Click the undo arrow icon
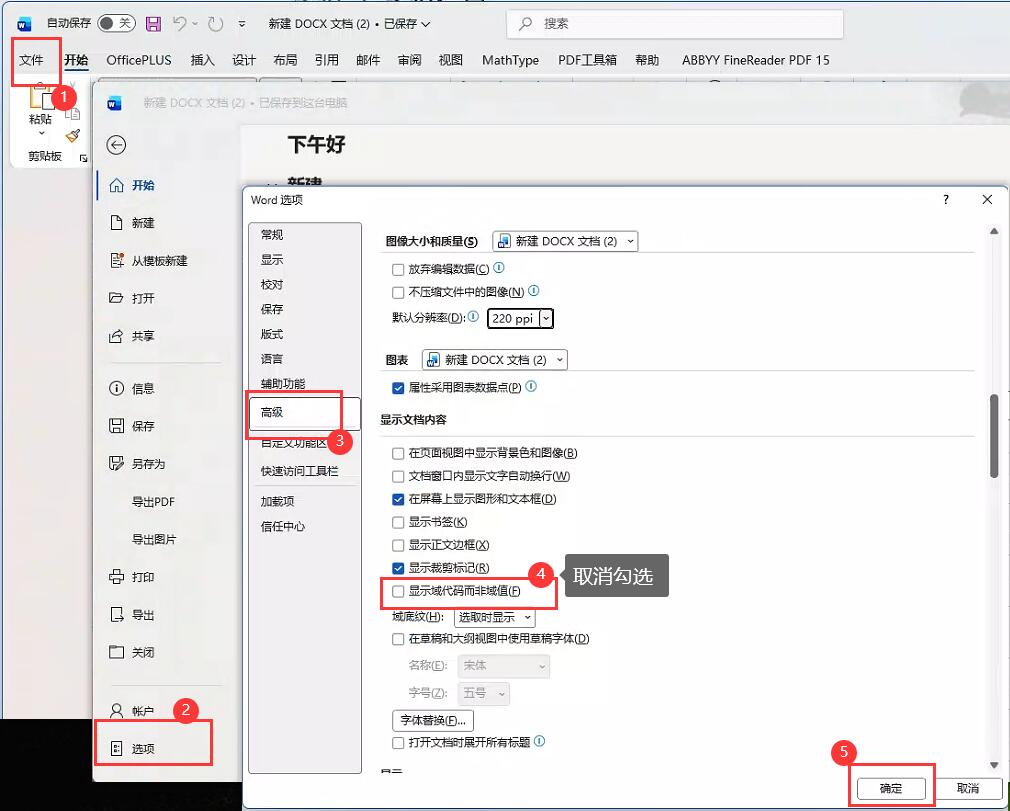The image size is (1010, 811). tap(180, 23)
